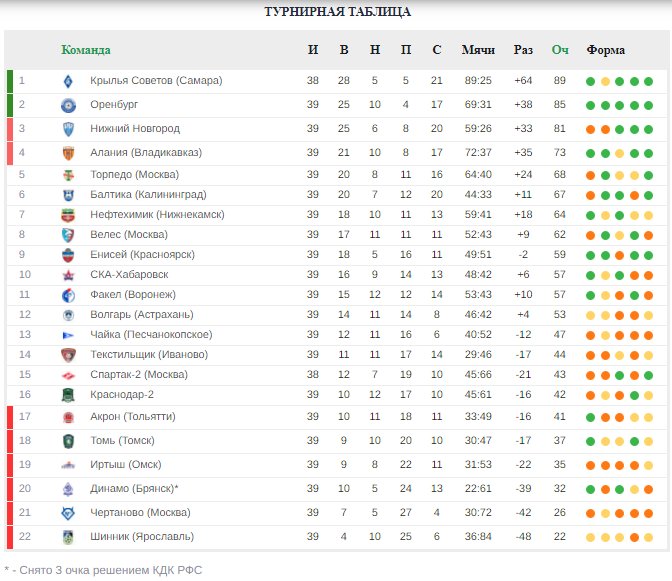This screenshot has height=581, width=672.
Task: Click the Orenburg club crest icon
Action: 68,105
